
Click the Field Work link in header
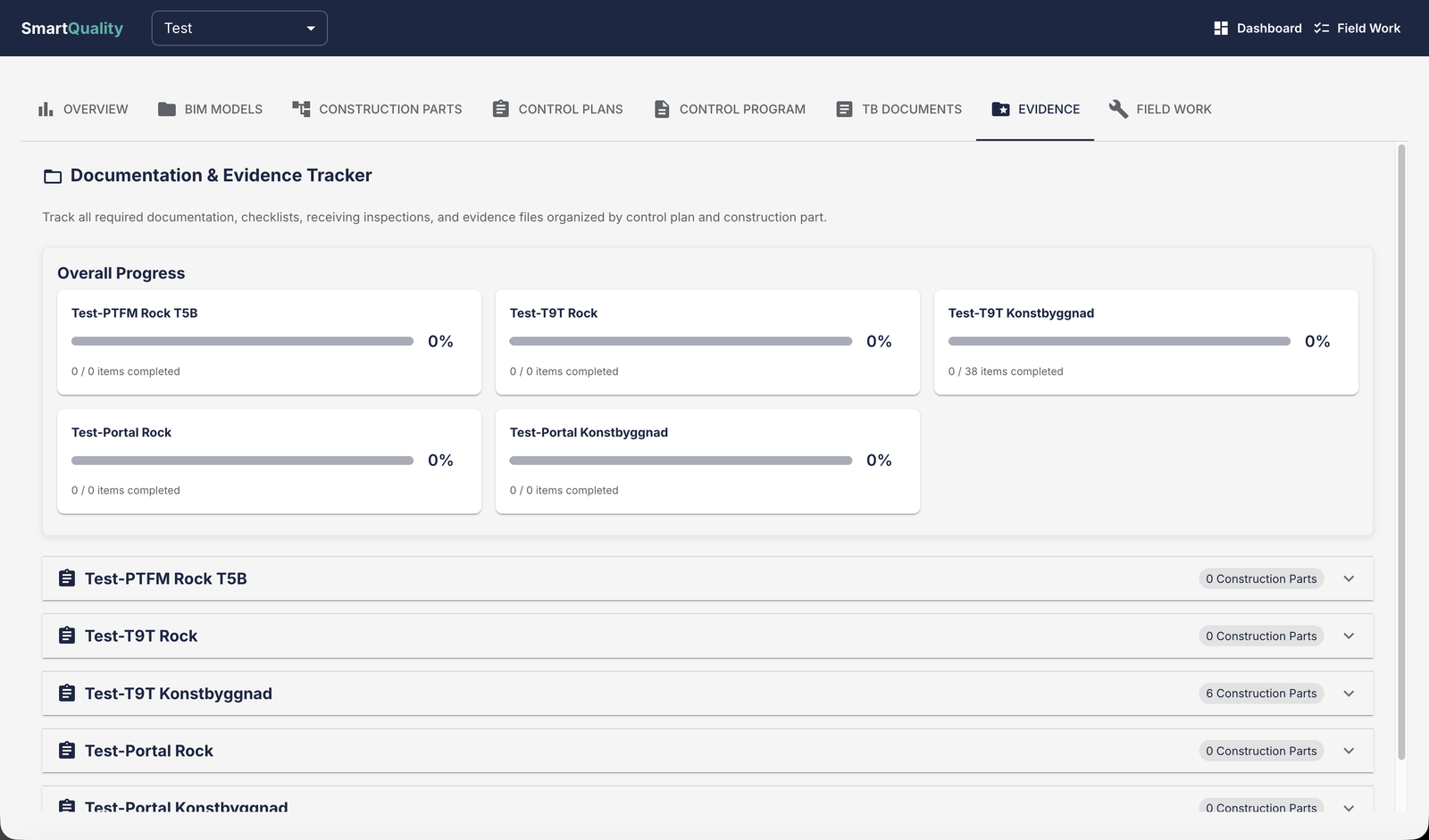1357,29
